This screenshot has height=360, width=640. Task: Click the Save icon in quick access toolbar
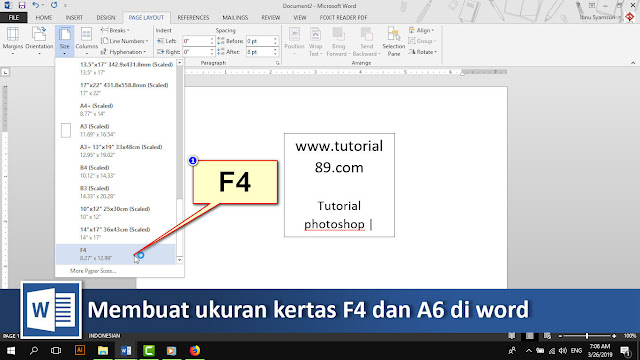pos(22,6)
